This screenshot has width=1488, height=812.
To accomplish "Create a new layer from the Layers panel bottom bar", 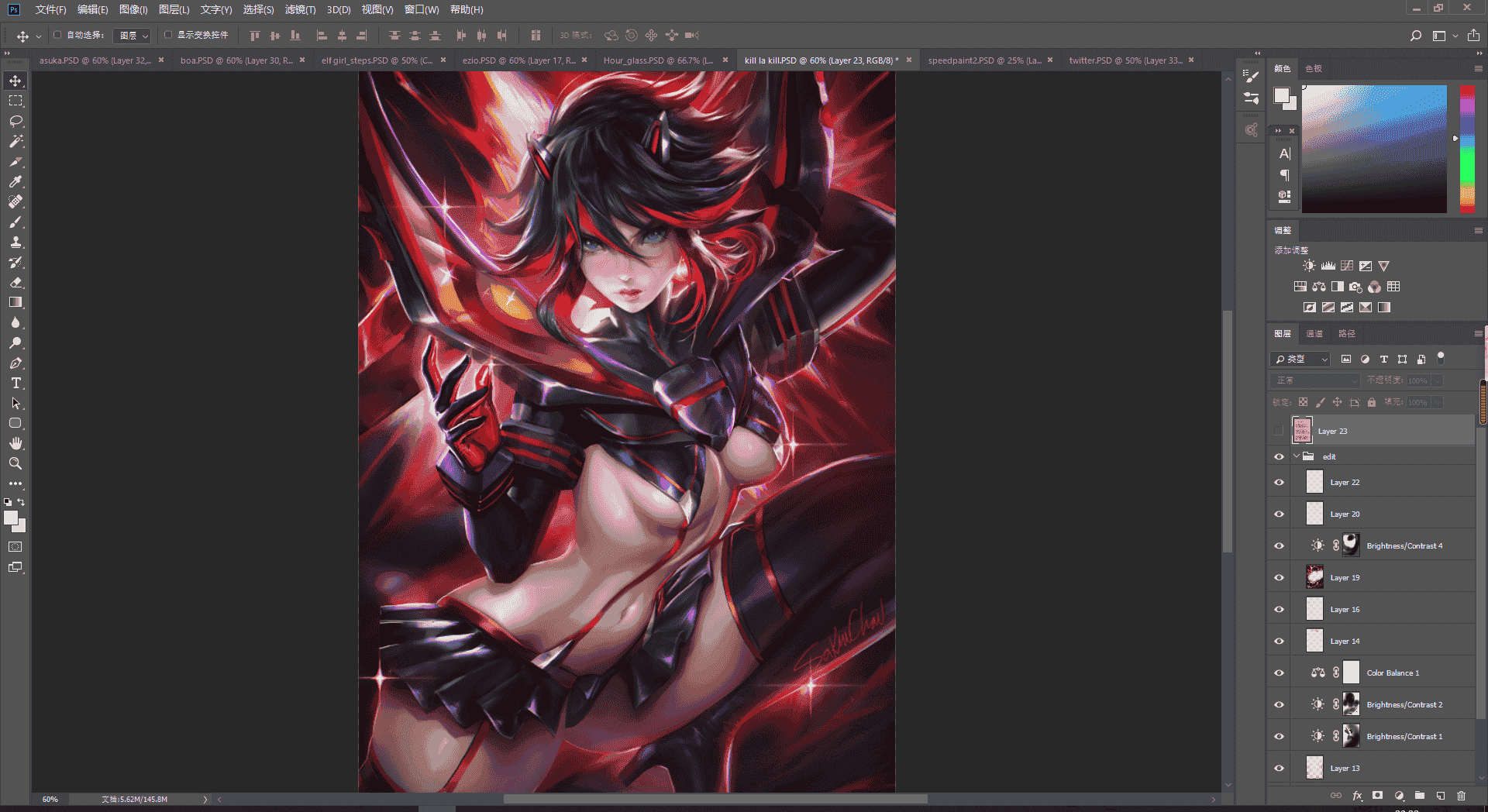I will [x=1441, y=796].
